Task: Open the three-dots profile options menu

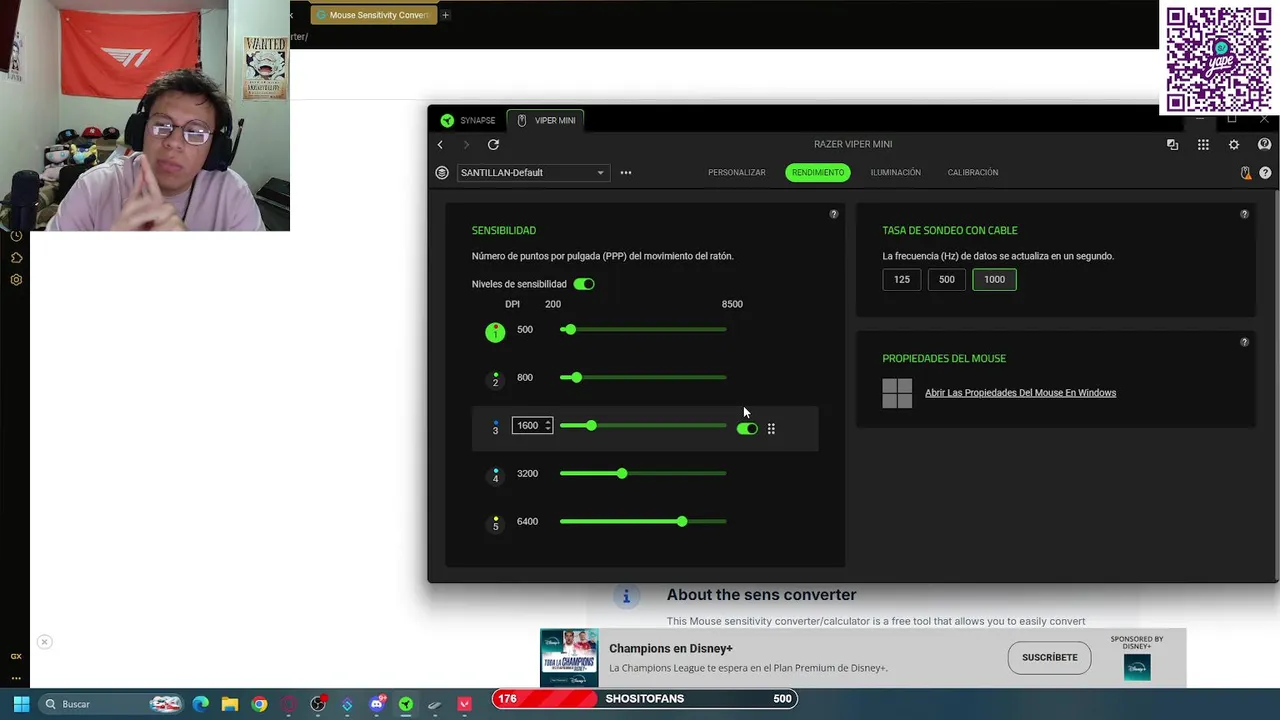Action: [626, 173]
